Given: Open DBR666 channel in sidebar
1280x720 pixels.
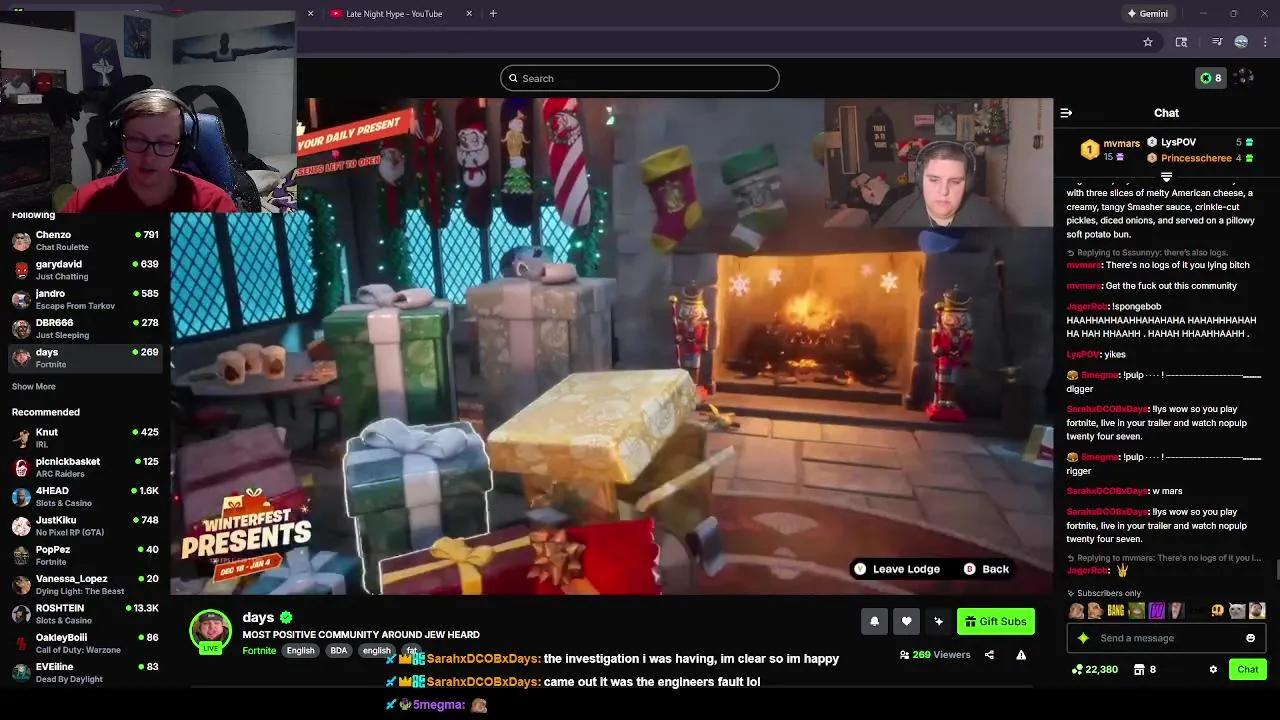Looking at the screenshot, I should [x=85, y=328].
